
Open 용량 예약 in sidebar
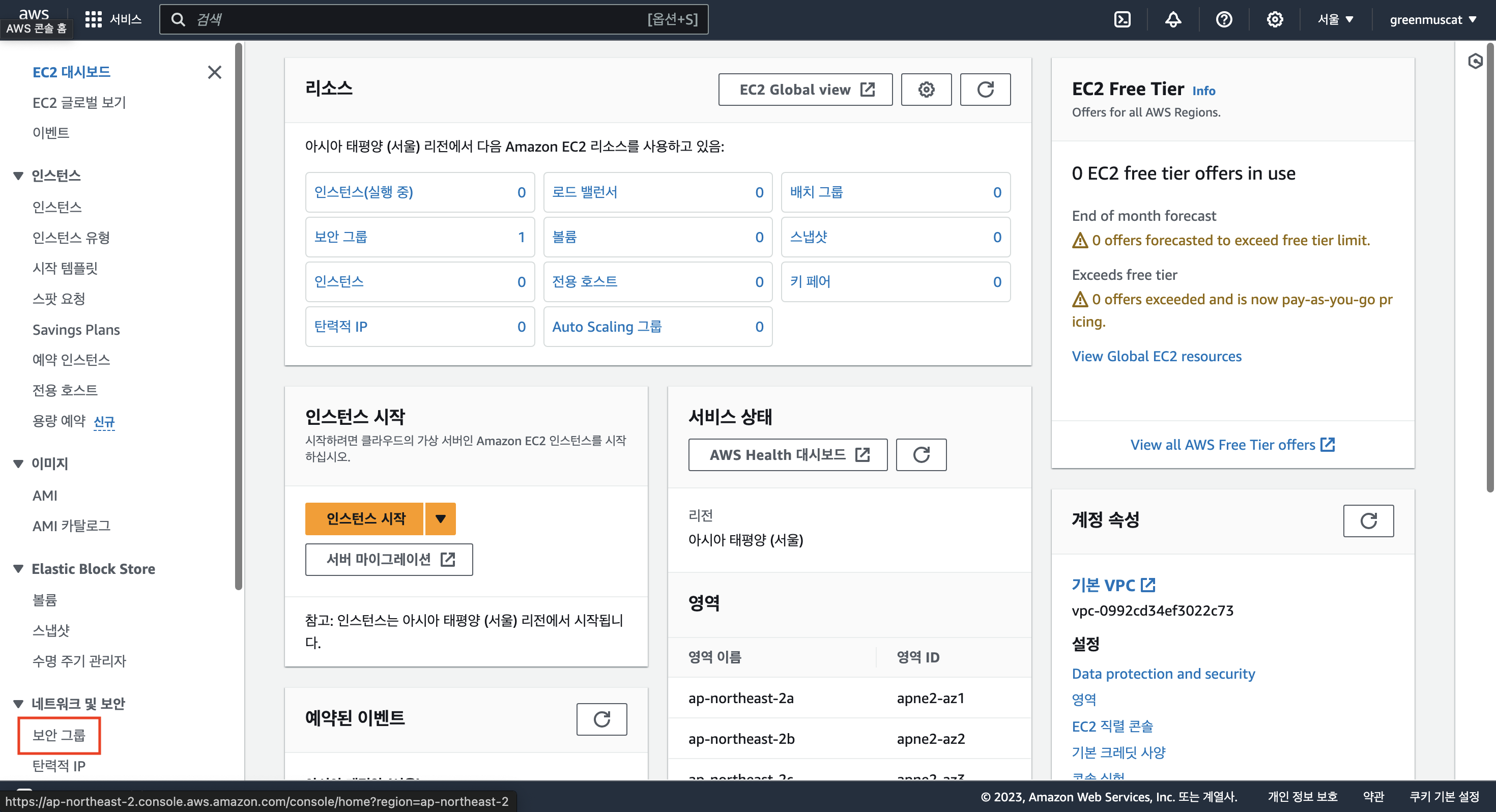click(x=59, y=421)
